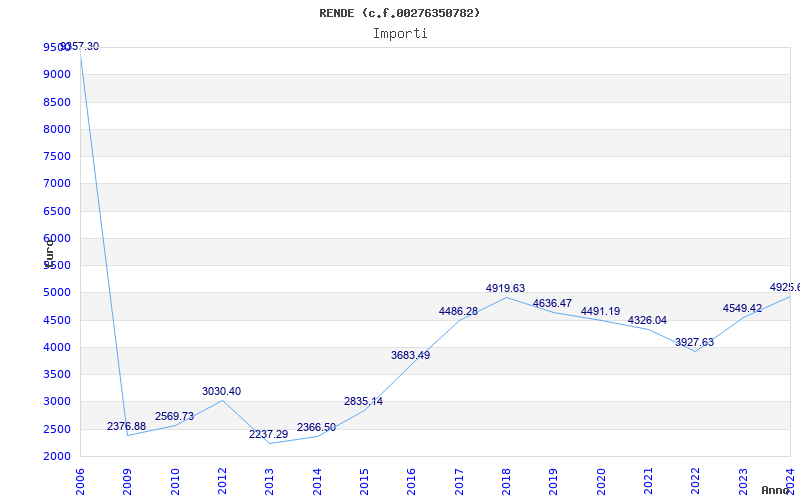This screenshot has height=500, width=800.
Task: Click the x-axis year 2009
Action: (128, 482)
